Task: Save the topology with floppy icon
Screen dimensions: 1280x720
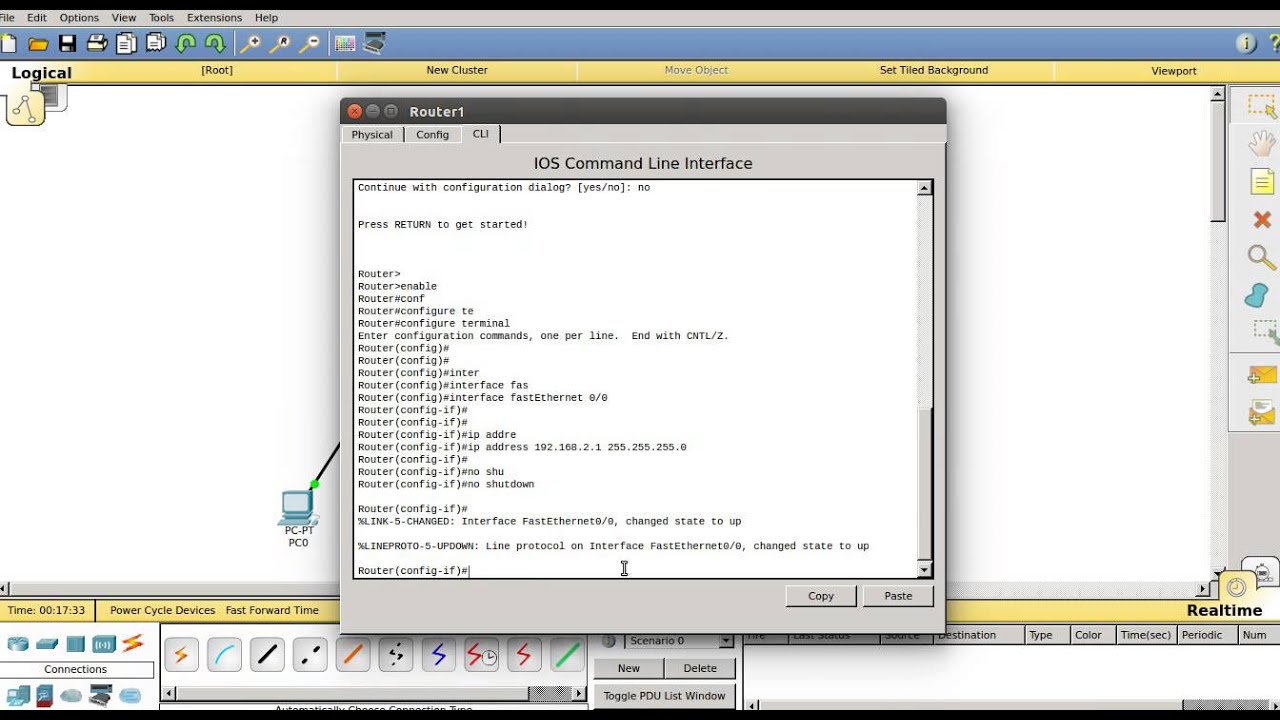Action: [67, 43]
